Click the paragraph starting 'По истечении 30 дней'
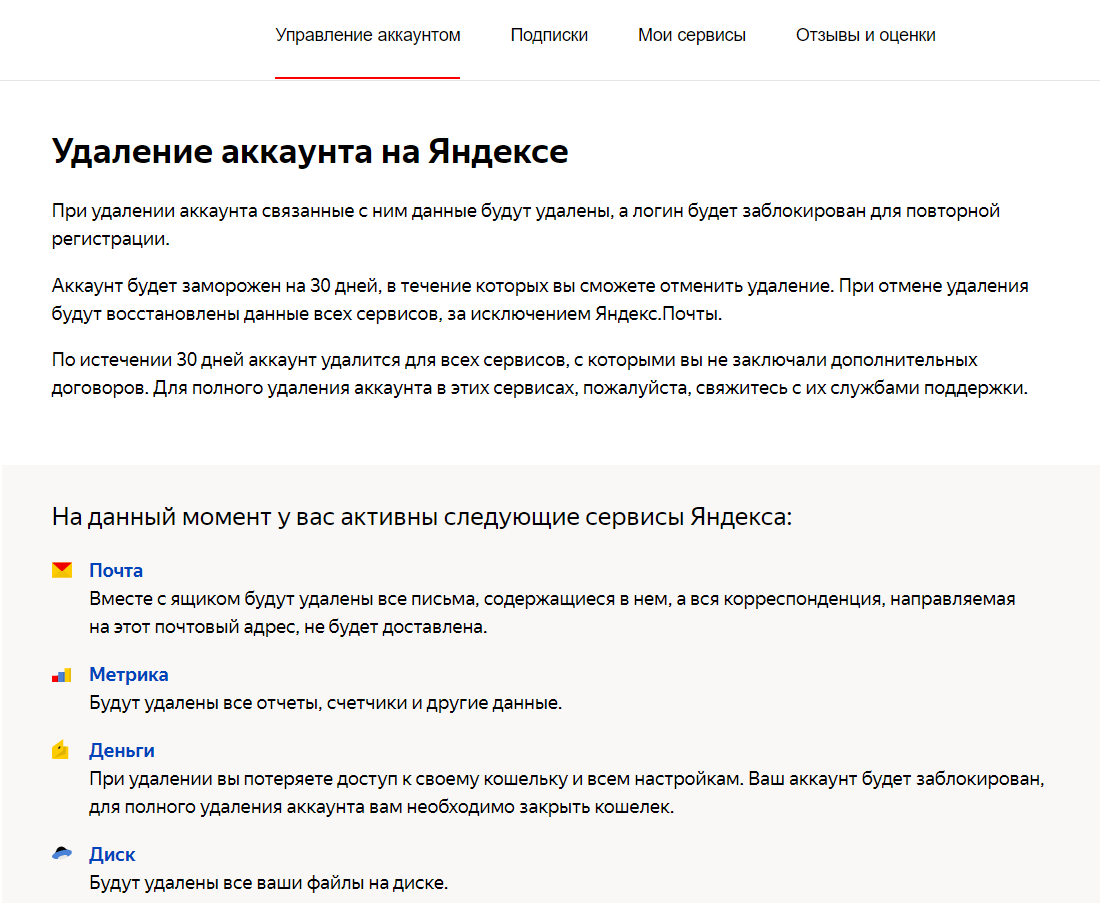 tap(539, 373)
